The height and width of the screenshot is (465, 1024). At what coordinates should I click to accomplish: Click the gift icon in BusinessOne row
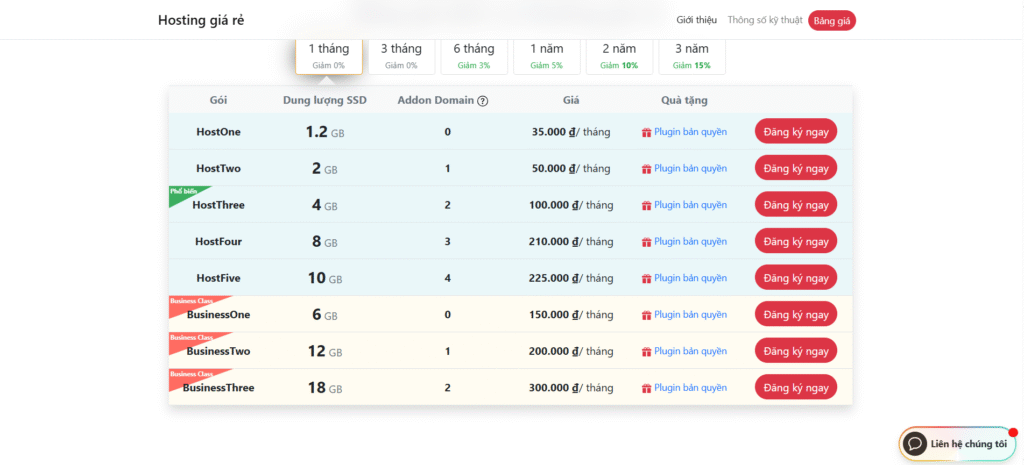click(646, 315)
